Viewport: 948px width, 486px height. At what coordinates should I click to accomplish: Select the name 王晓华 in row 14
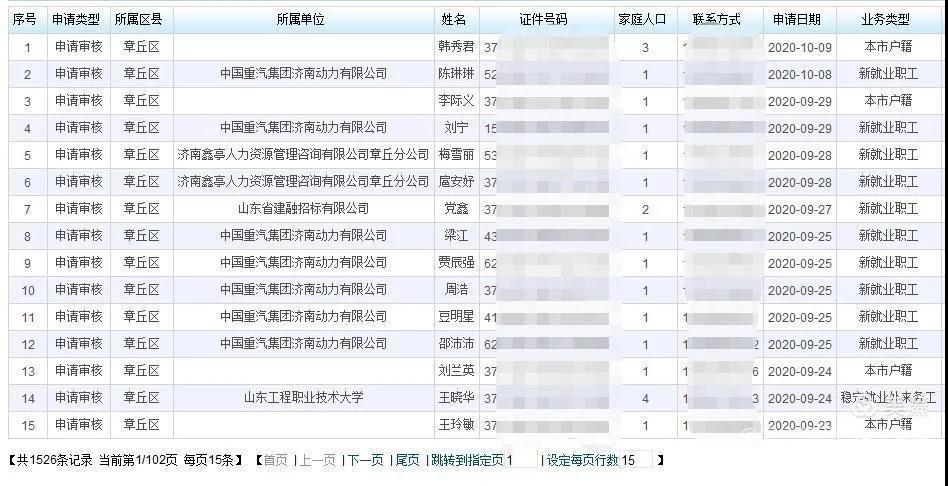click(x=456, y=398)
